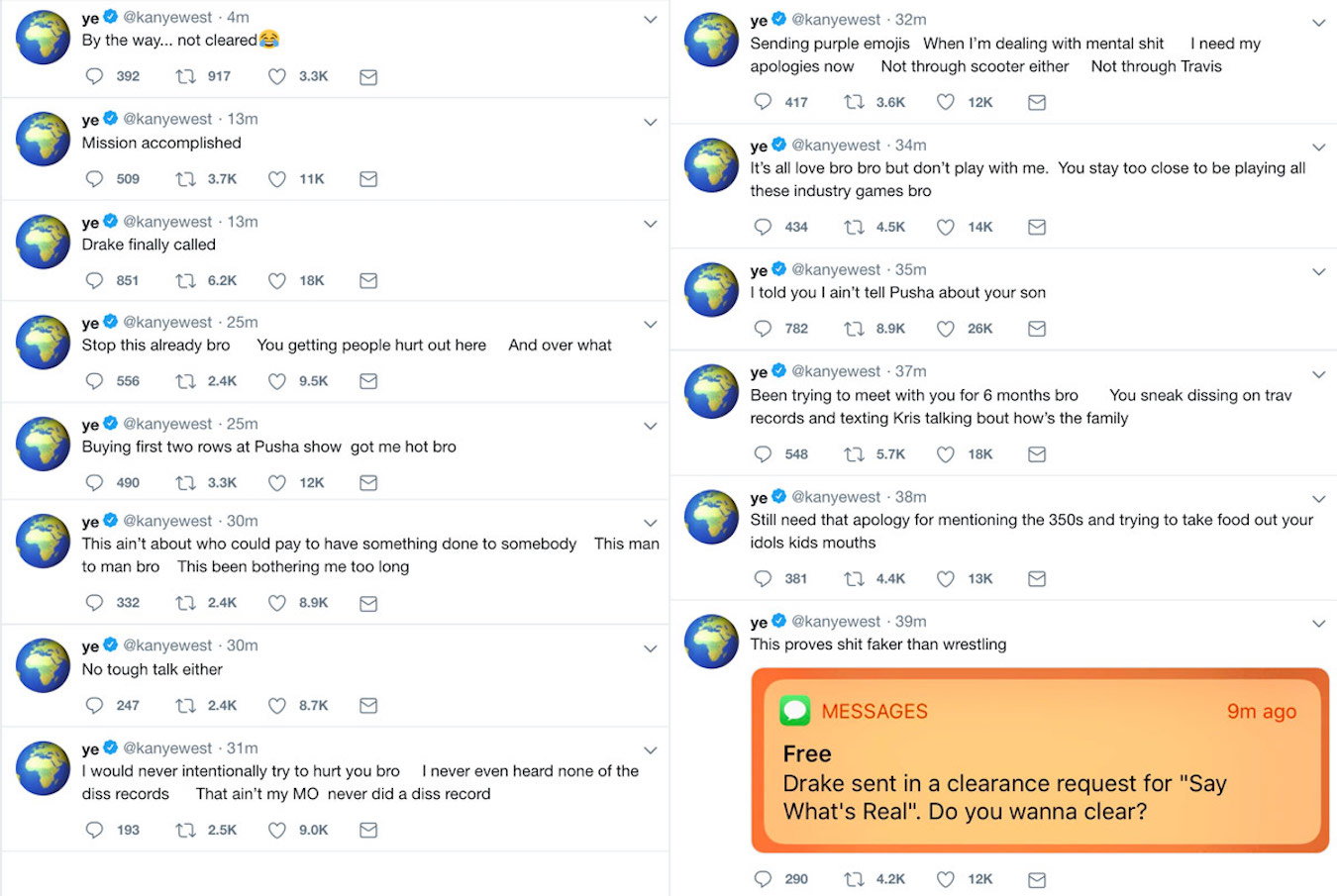Screen dimensions: 1337x896
Task: Like the "By the way... not cleared" tweet
Action: point(277,77)
